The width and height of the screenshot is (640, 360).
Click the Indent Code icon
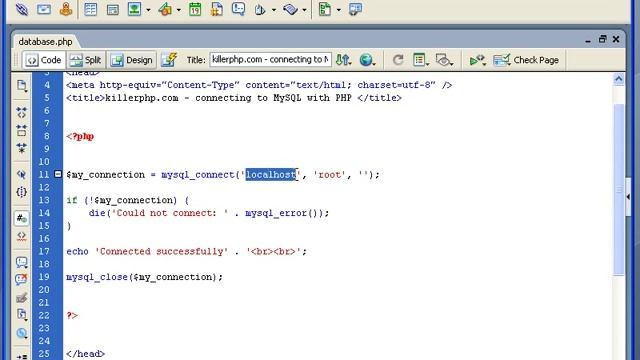click(x=22, y=356)
